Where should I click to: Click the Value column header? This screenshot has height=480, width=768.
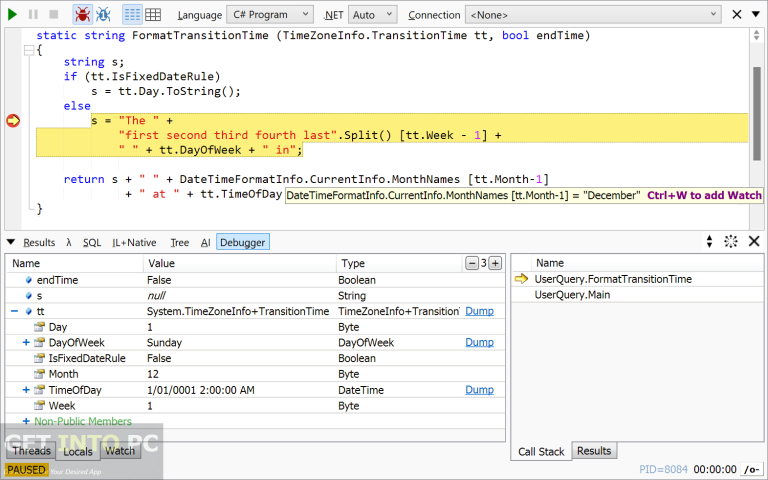pyautogui.click(x=240, y=264)
